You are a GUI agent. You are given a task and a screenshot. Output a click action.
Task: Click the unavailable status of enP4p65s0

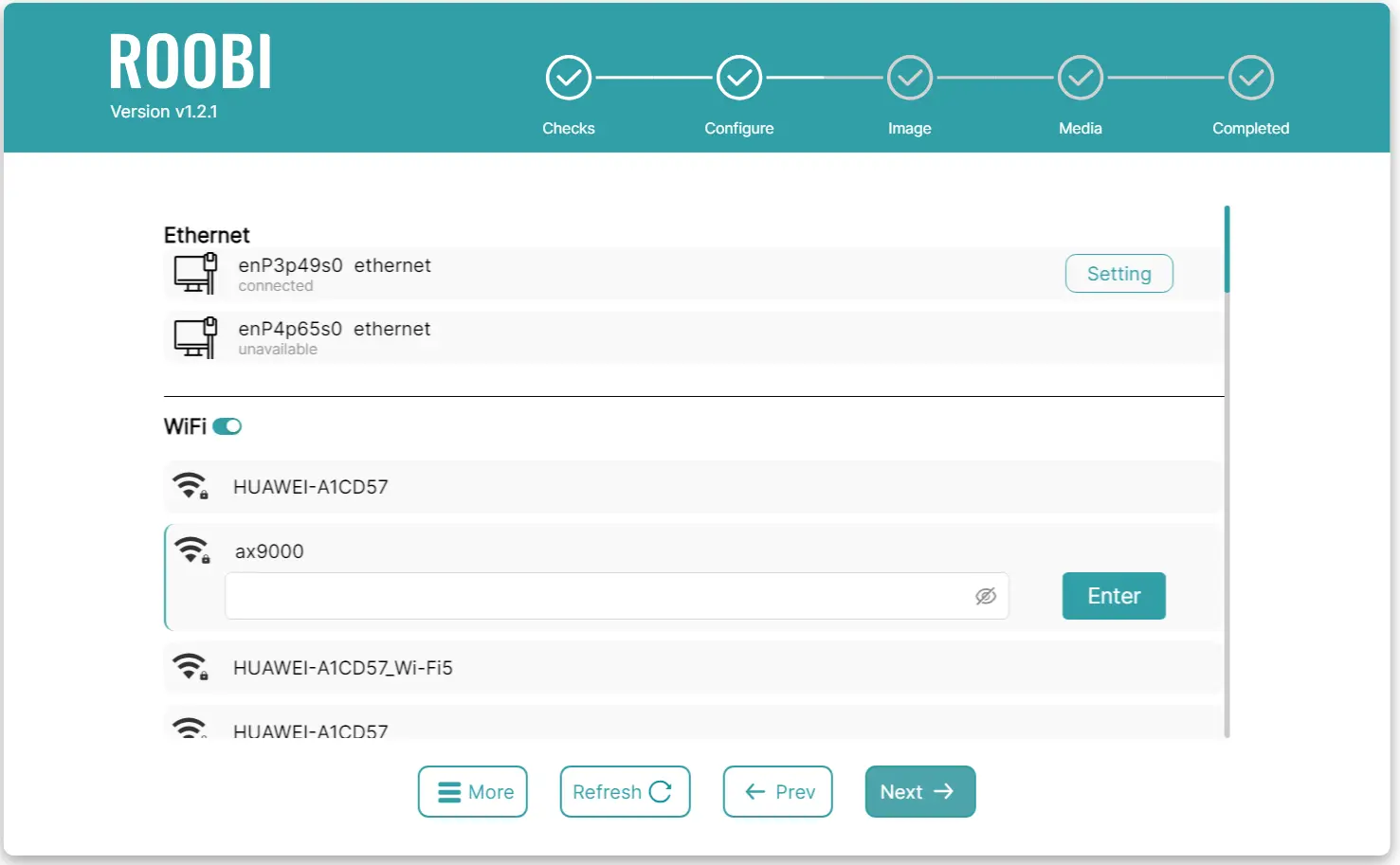tap(278, 350)
